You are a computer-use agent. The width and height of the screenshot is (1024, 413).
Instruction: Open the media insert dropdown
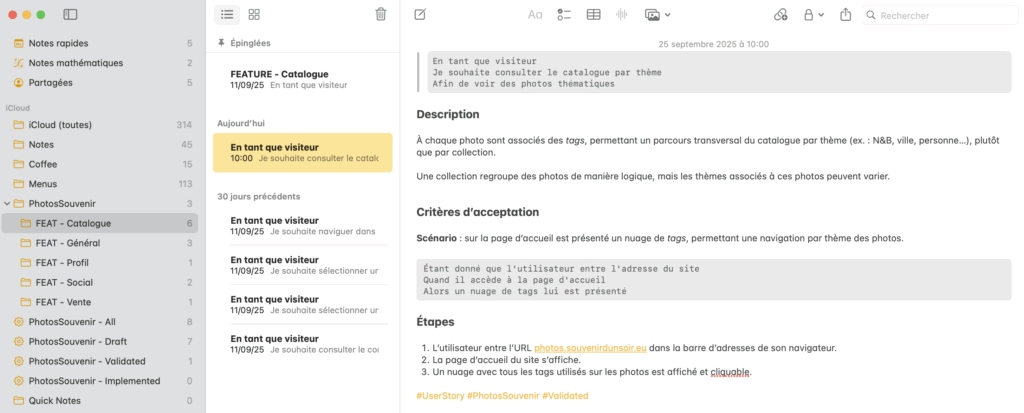(x=657, y=15)
